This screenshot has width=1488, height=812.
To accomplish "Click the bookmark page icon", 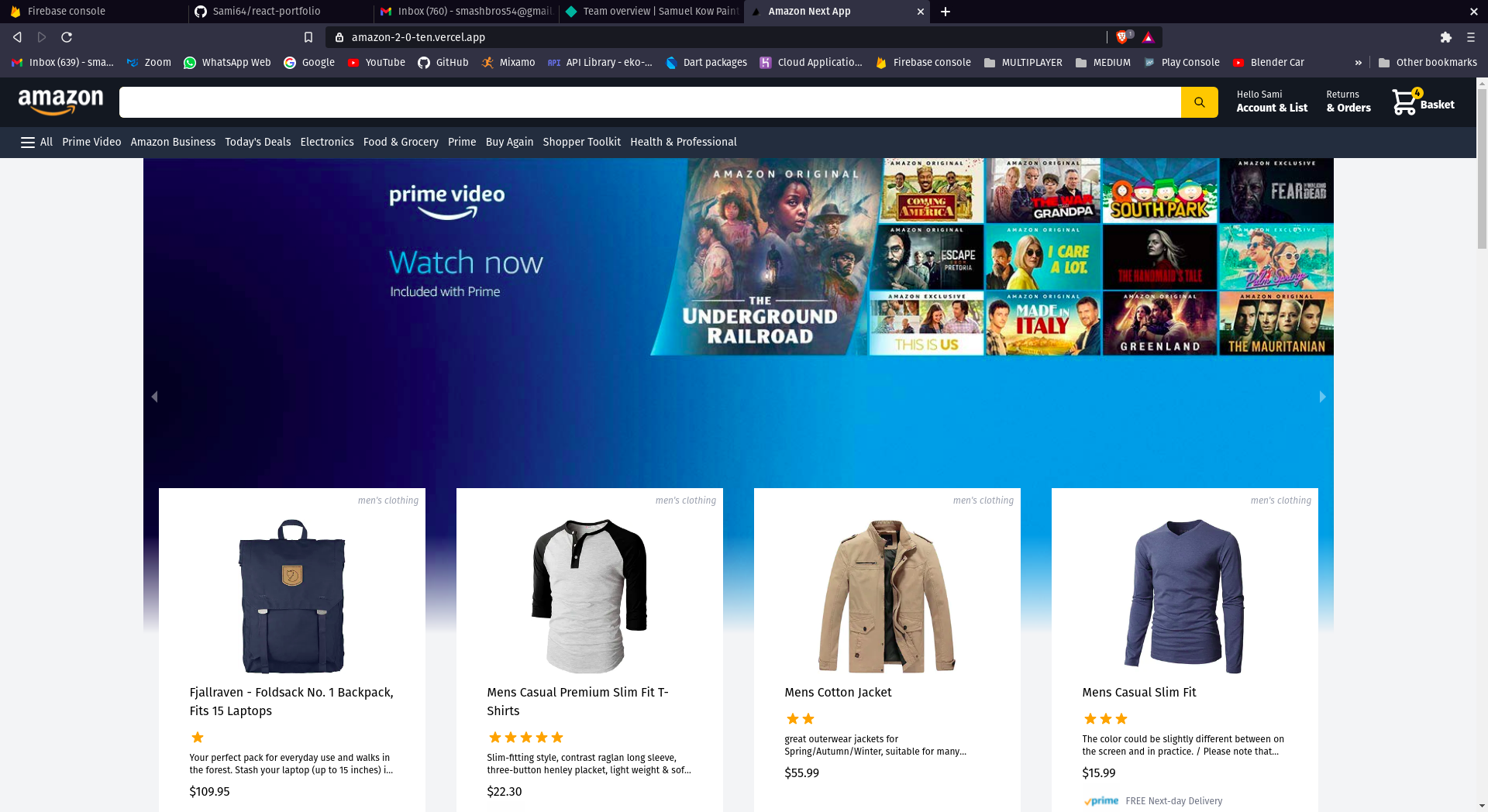I will click(308, 37).
